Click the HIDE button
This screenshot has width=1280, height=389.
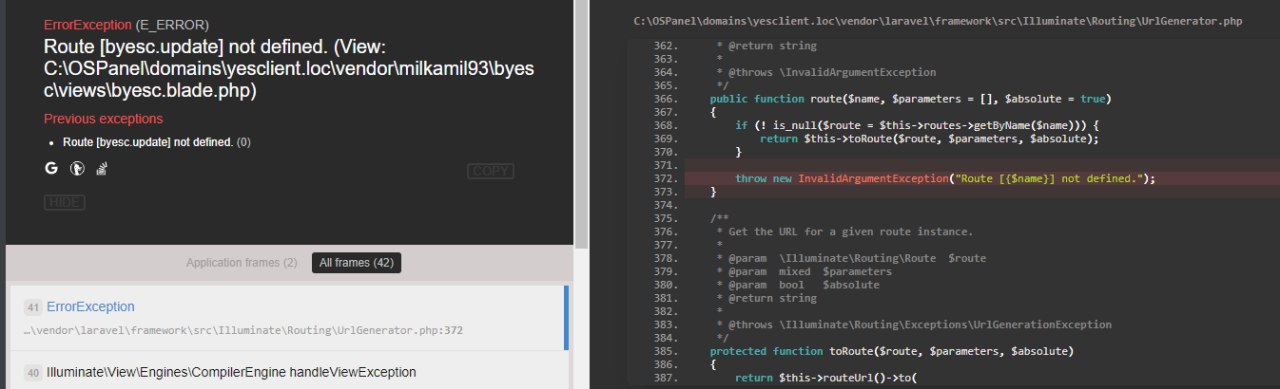[x=64, y=202]
